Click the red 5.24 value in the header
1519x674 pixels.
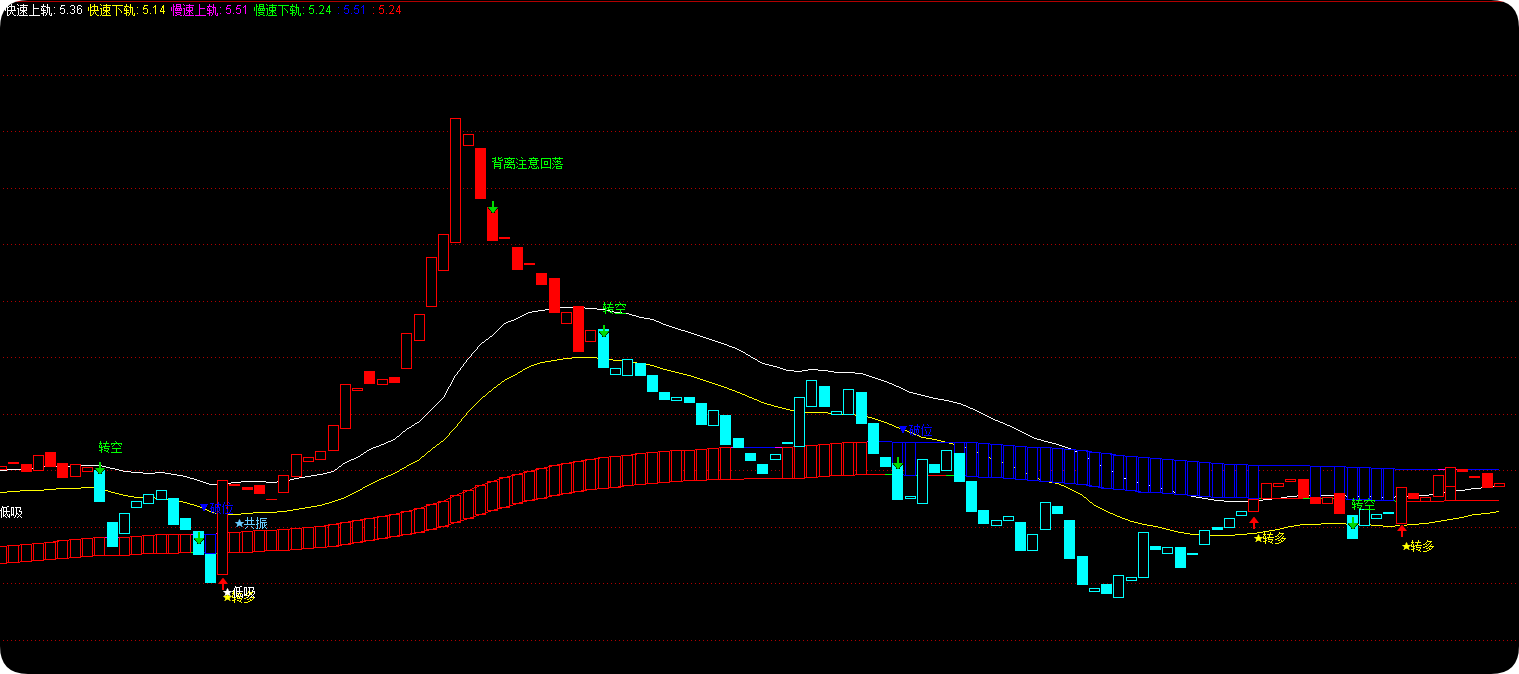pyautogui.click(x=388, y=10)
